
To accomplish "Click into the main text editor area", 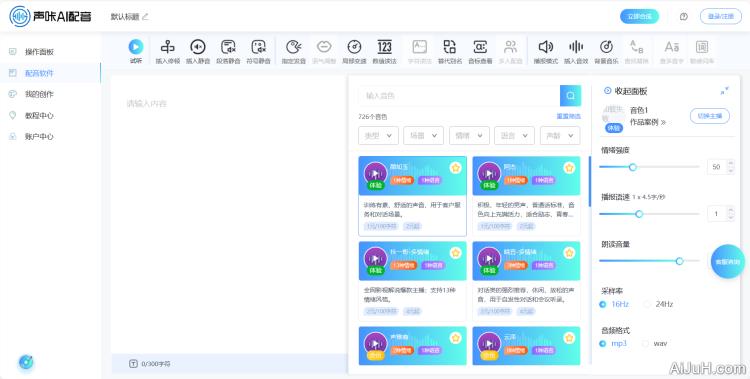I will (230, 215).
